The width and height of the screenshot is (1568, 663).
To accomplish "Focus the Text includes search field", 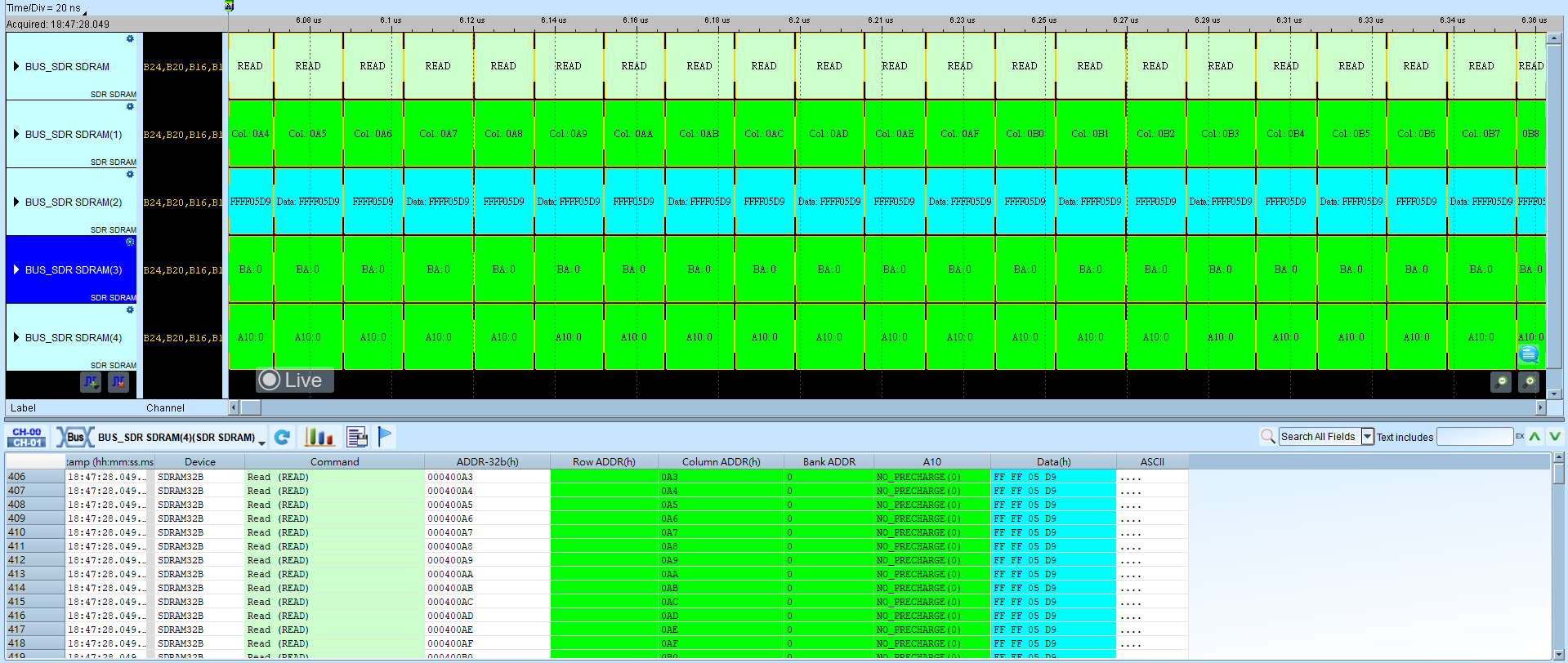I will 1475,437.
